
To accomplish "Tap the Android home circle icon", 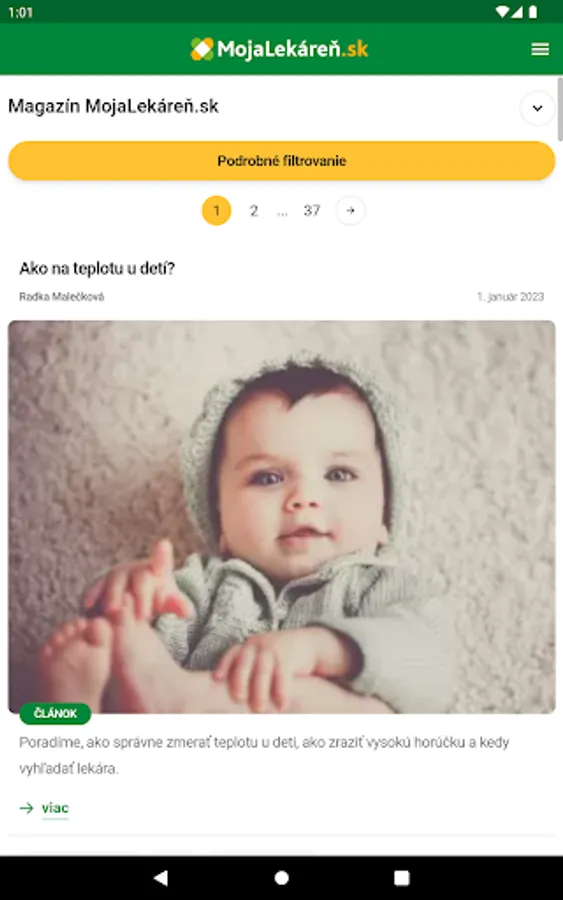I will click(281, 878).
